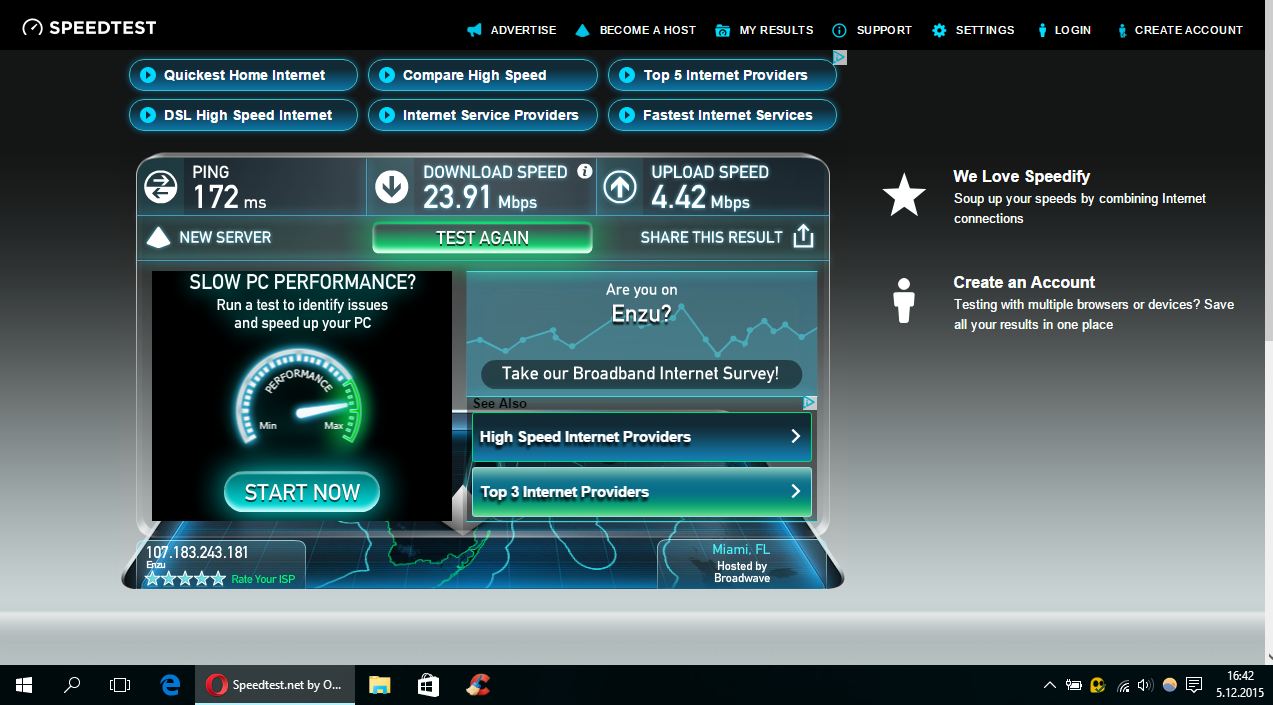Open Task View

click(x=120, y=685)
